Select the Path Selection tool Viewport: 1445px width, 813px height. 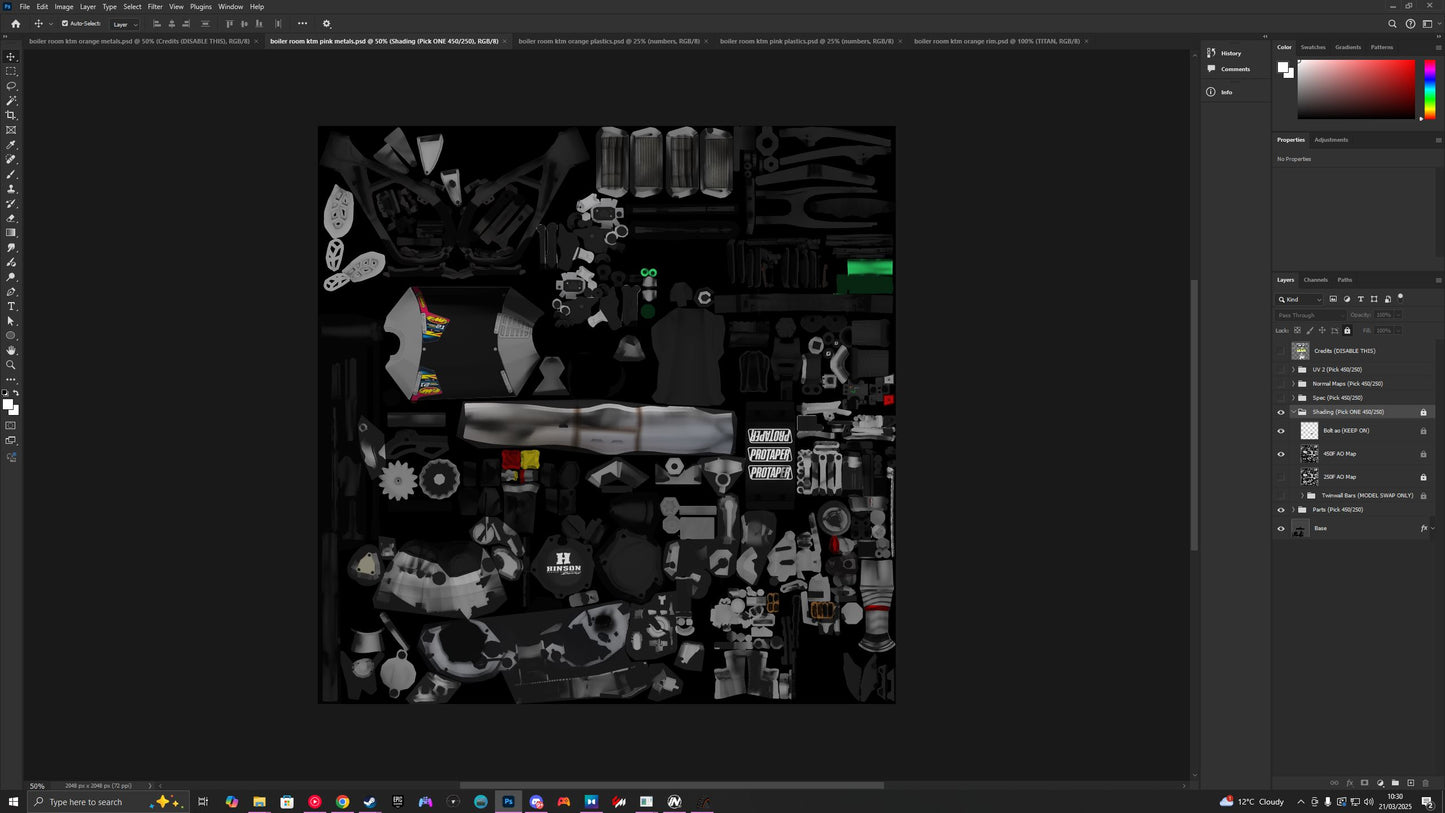pyautogui.click(x=11, y=321)
